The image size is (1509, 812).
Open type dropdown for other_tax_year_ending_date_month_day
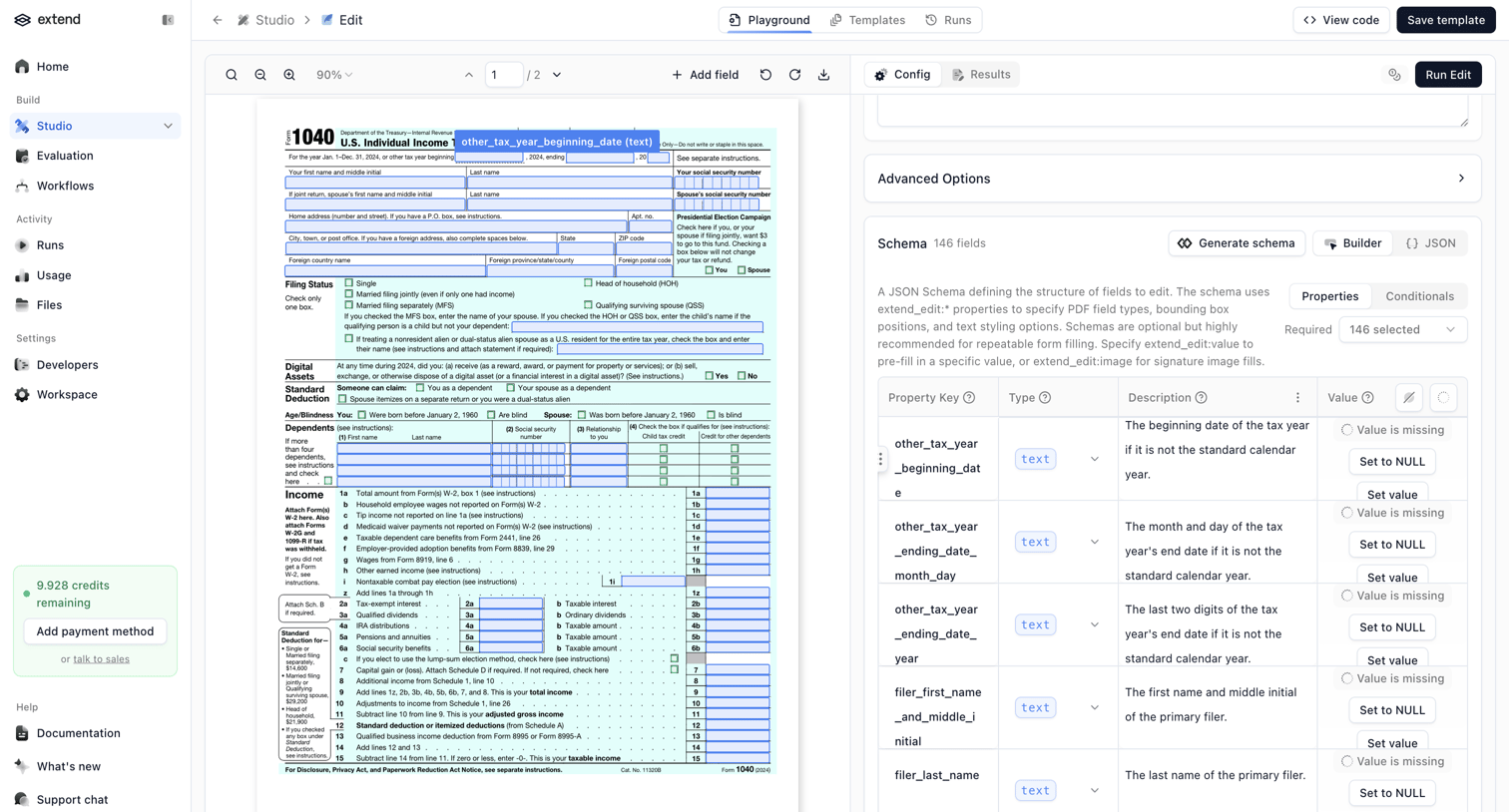(x=1094, y=542)
